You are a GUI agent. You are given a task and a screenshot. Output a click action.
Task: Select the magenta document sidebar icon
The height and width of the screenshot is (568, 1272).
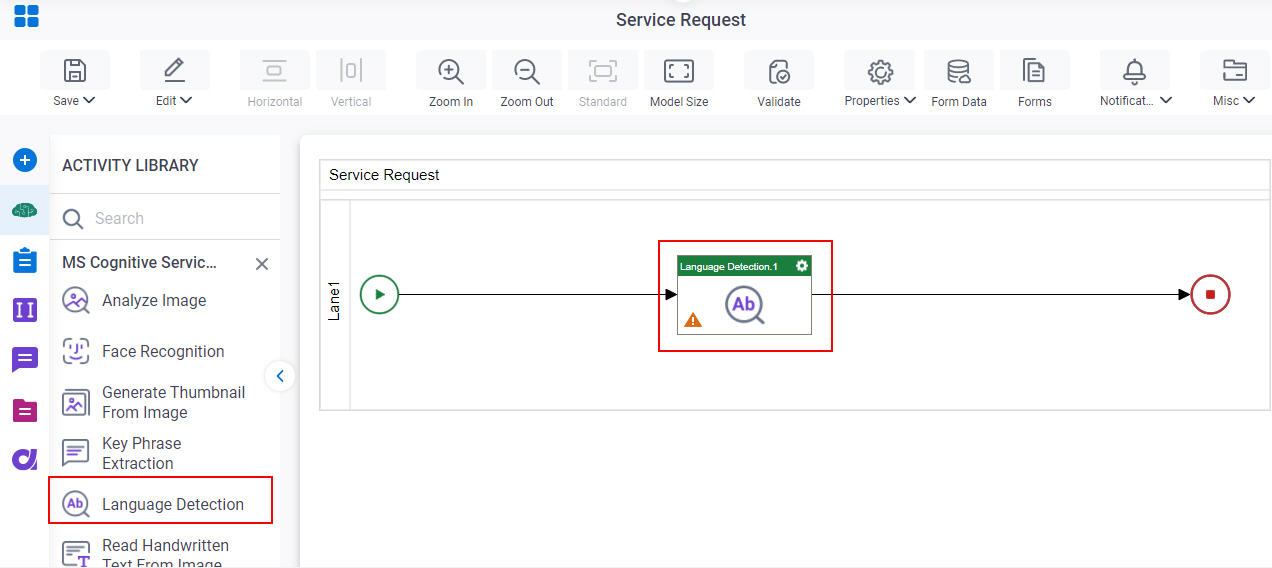pos(25,410)
